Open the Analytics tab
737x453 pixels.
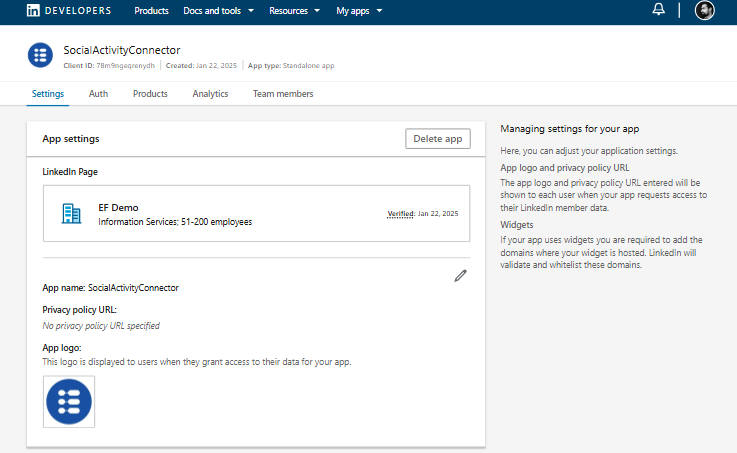210,94
